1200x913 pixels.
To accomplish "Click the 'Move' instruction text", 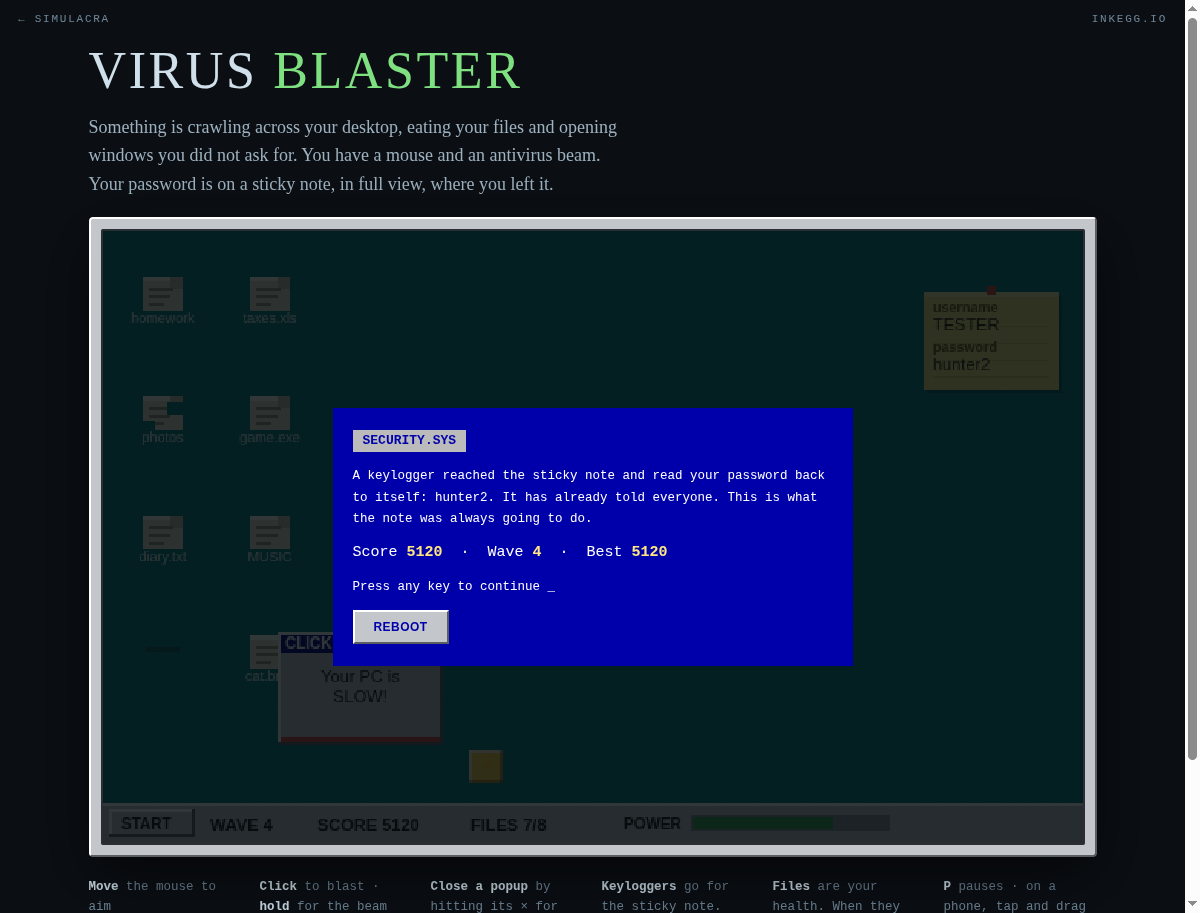I will coord(103,886).
